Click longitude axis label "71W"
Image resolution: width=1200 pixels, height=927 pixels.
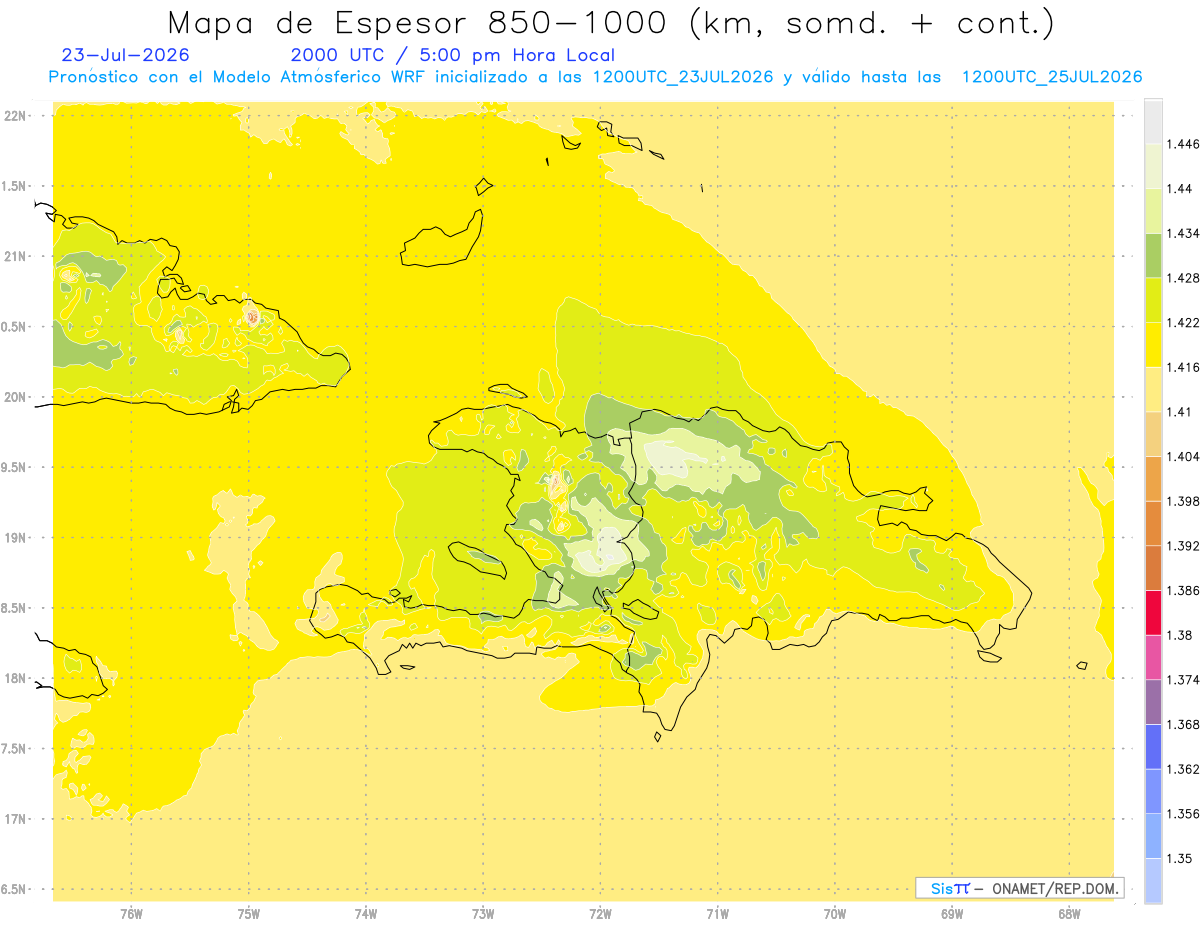[x=717, y=913]
